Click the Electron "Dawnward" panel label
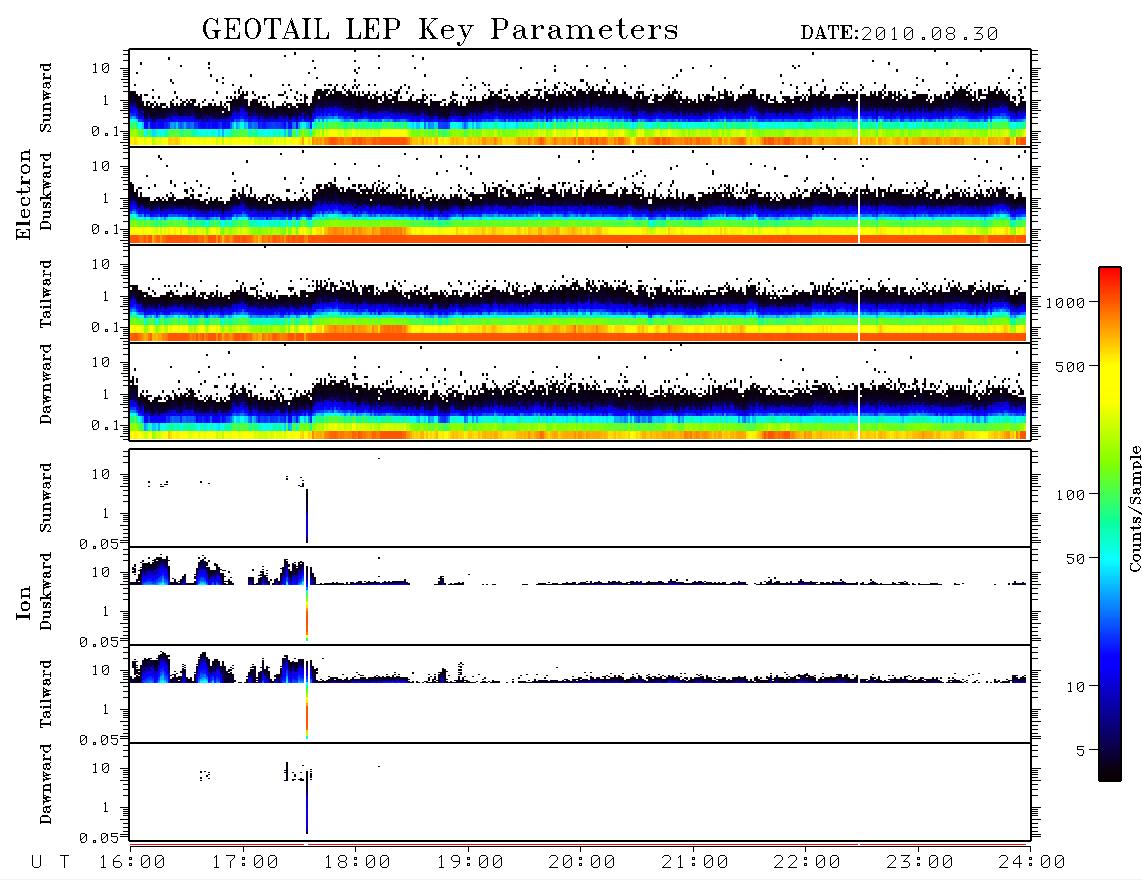The image size is (1142, 880). click(46, 384)
